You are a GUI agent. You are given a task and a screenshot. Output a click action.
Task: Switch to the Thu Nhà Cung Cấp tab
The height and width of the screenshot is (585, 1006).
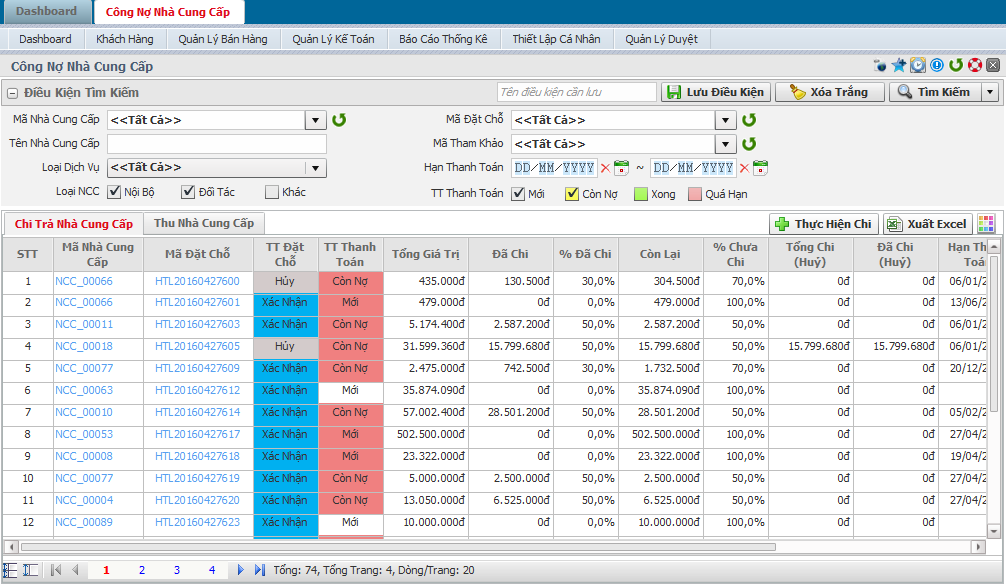(203, 223)
